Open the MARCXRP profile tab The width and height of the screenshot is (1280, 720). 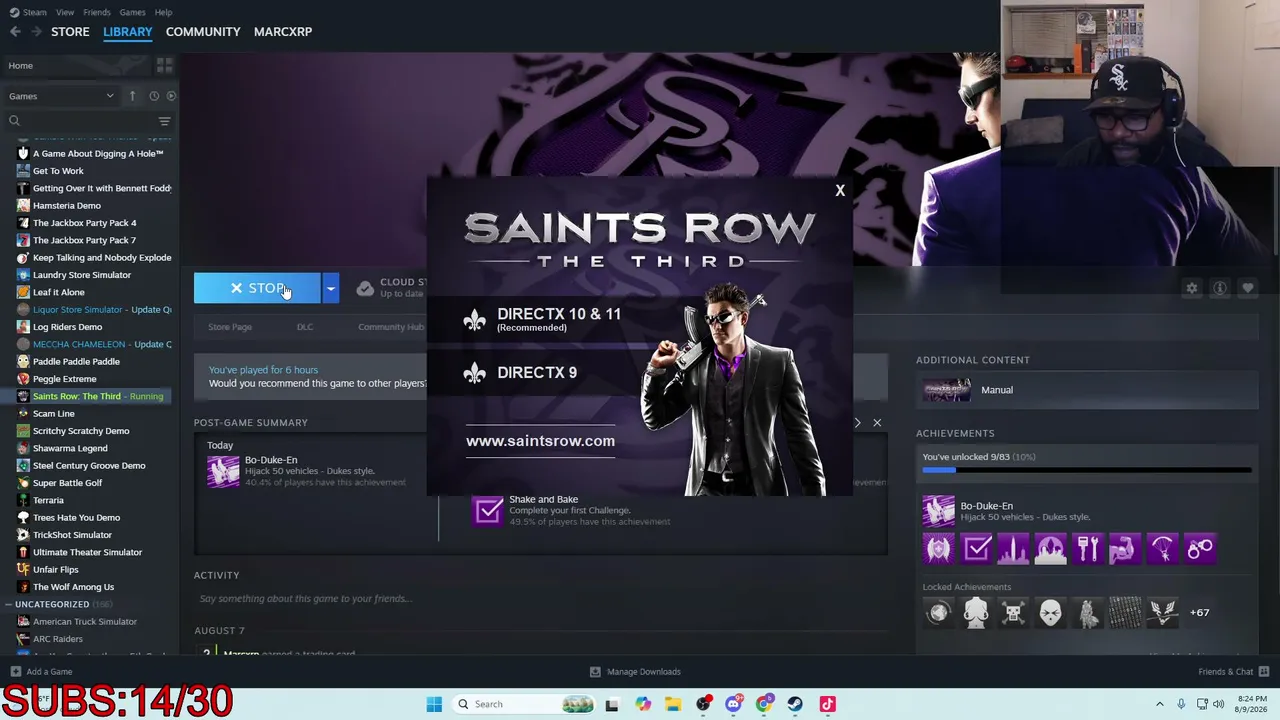(283, 32)
